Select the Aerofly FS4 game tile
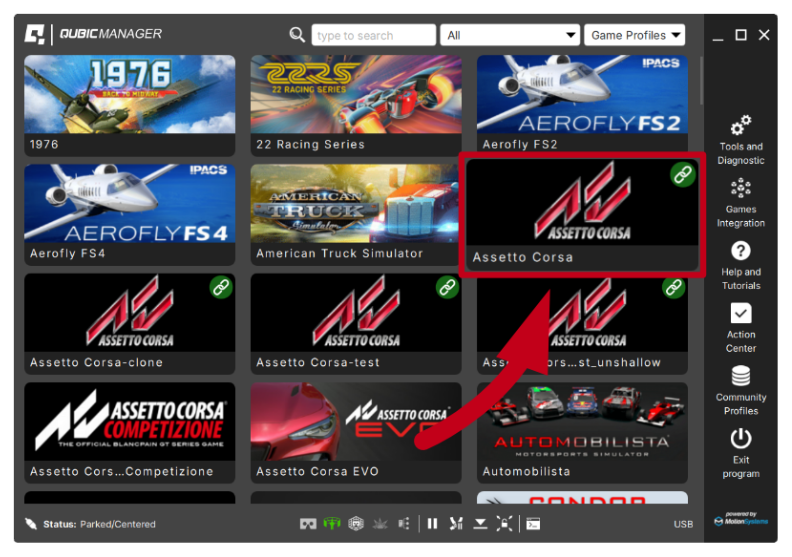The image size is (792, 557). tap(129, 214)
